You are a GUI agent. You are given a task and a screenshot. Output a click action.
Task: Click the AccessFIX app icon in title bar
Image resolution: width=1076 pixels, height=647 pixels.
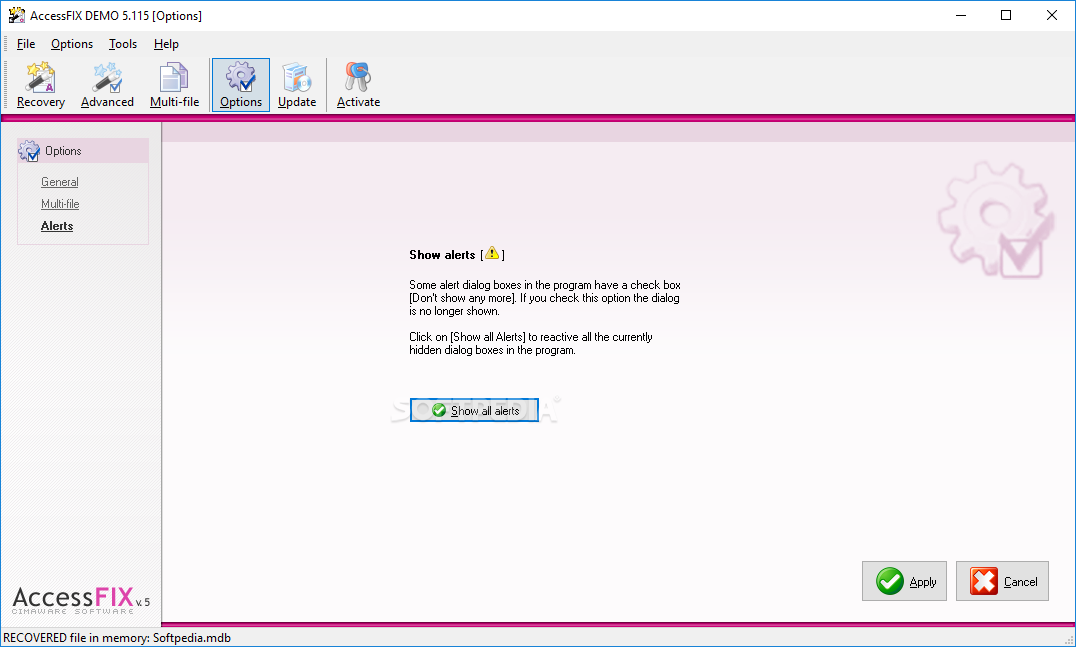coord(16,15)
